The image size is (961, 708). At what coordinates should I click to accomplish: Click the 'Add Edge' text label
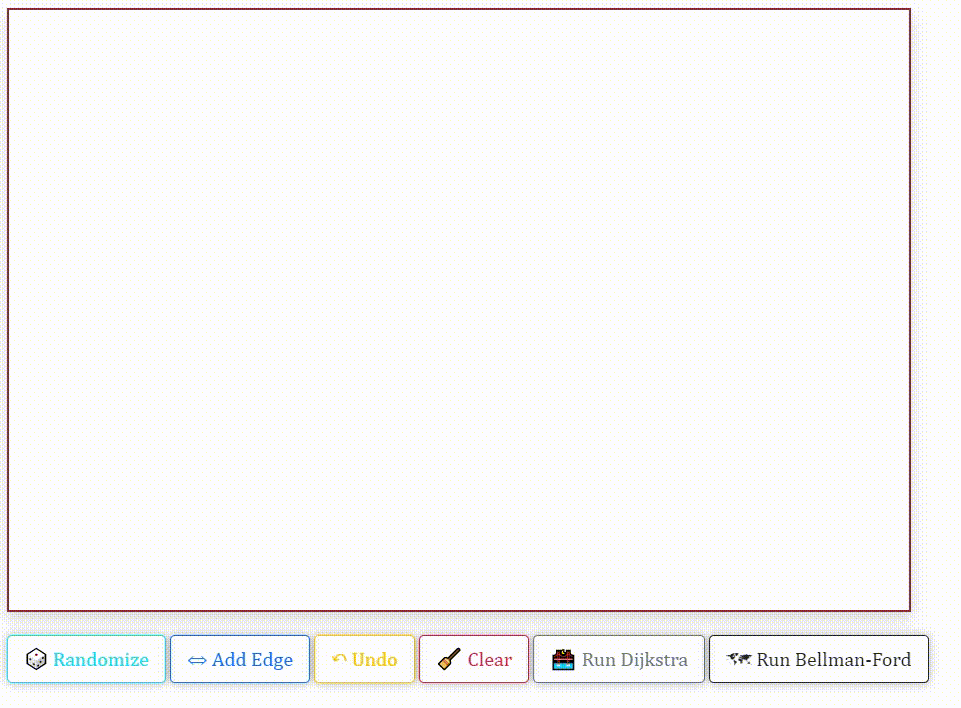point(252,660)
